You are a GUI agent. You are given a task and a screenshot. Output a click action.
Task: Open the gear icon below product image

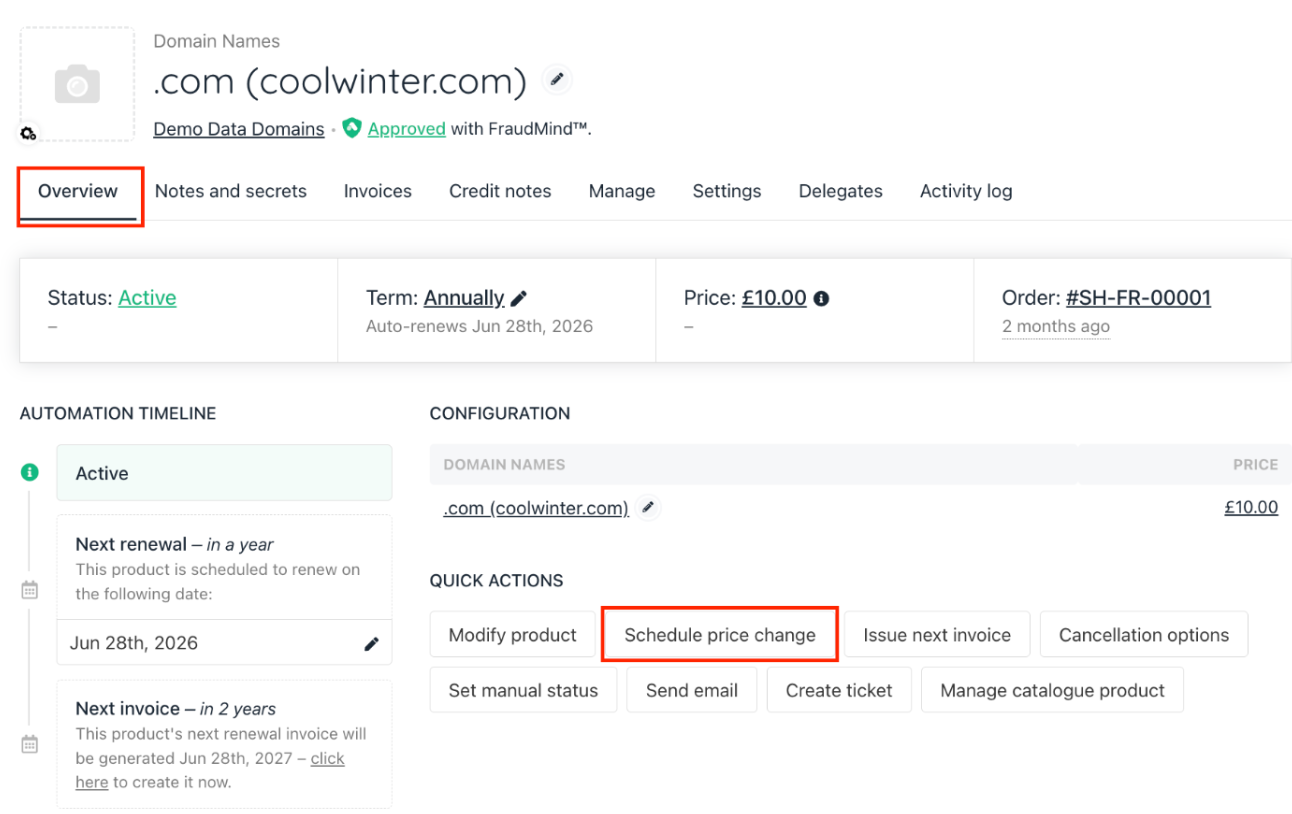(28, 133)
